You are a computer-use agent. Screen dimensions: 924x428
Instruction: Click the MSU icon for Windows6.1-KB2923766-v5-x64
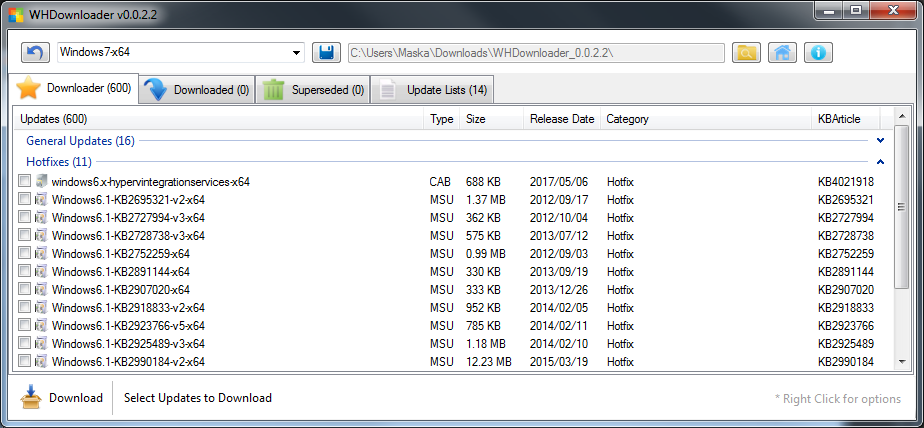41,325
